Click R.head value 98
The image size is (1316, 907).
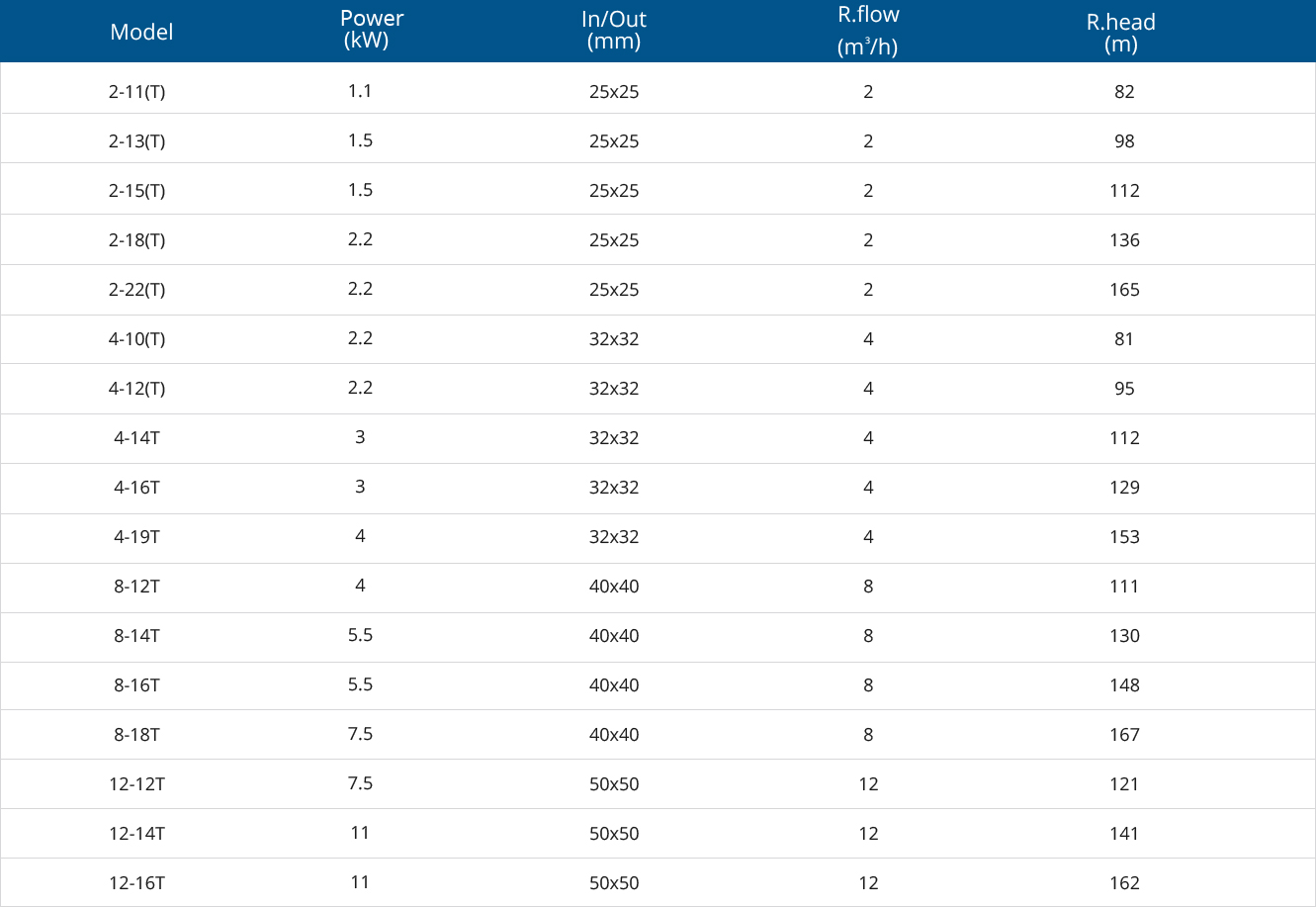pos(1124,141)
